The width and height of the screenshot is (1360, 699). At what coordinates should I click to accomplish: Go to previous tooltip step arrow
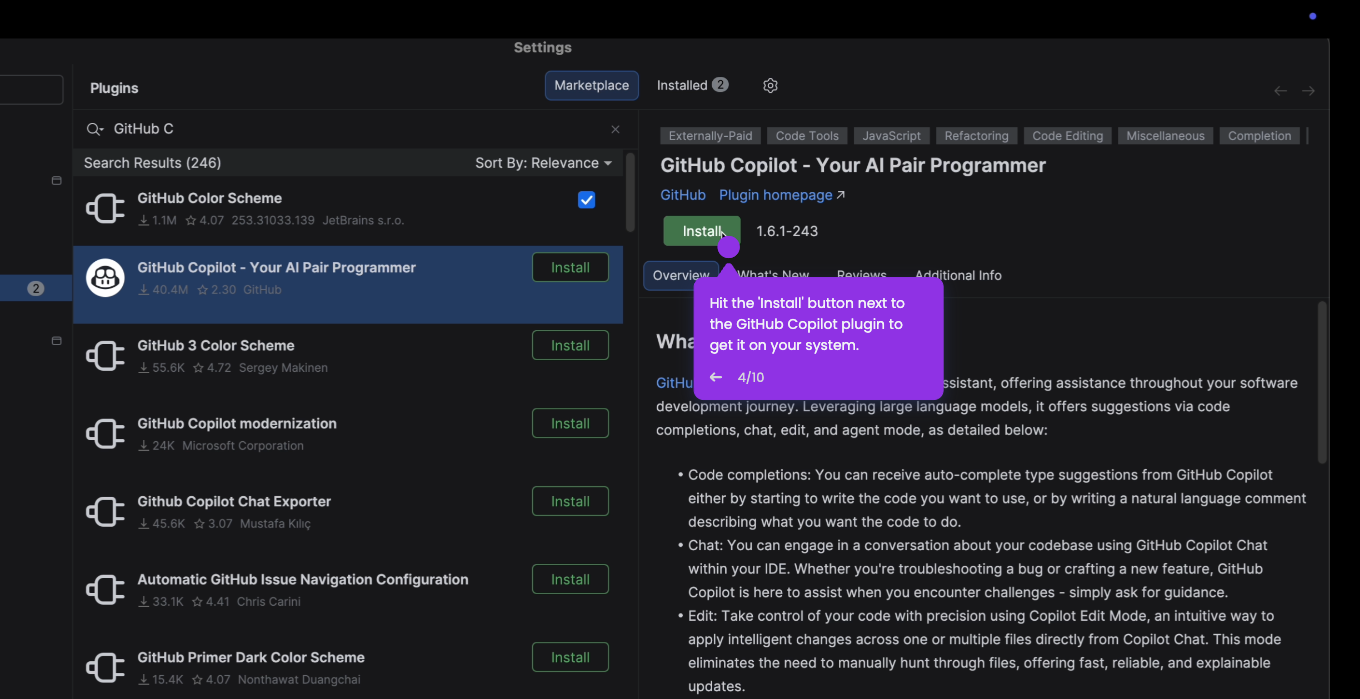click(715, 377)
